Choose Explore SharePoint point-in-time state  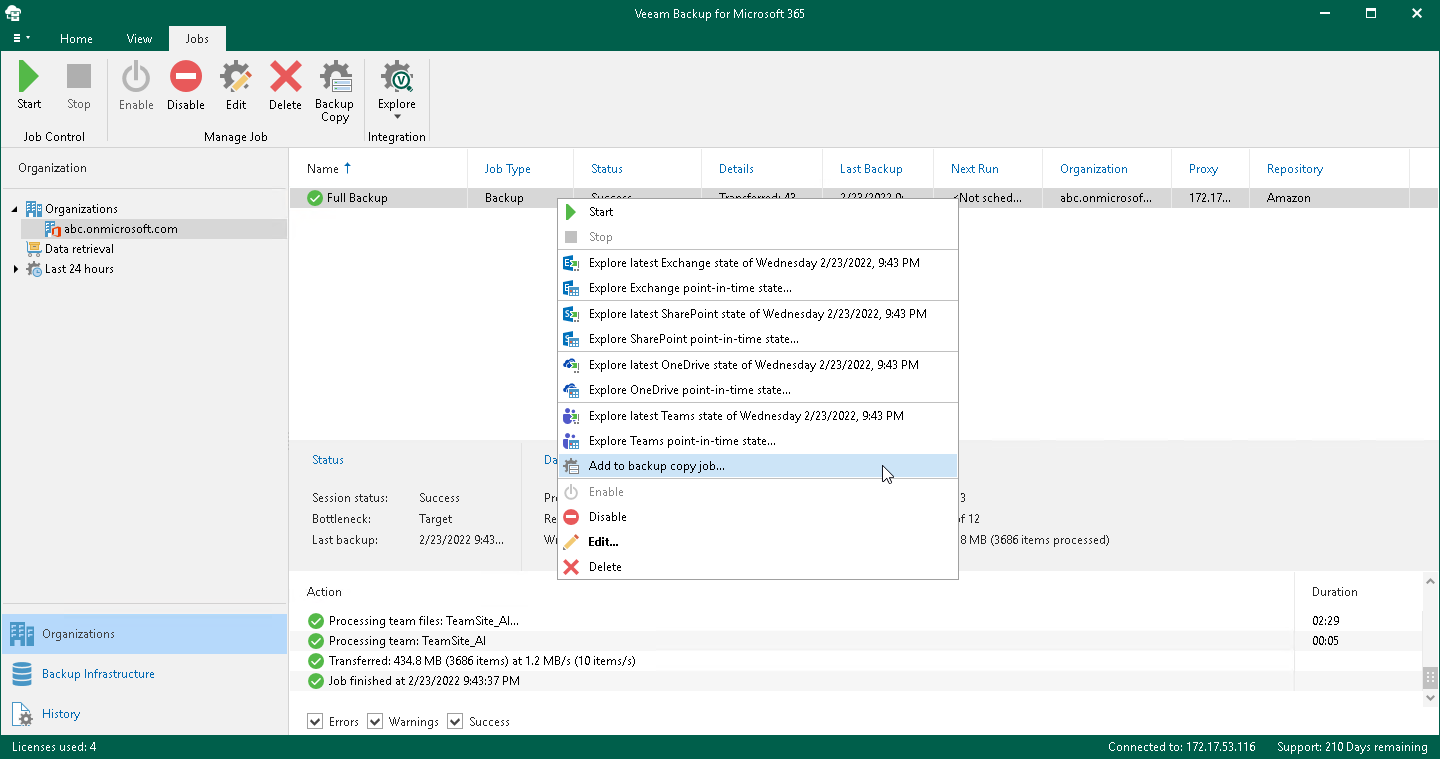(758, 339)
